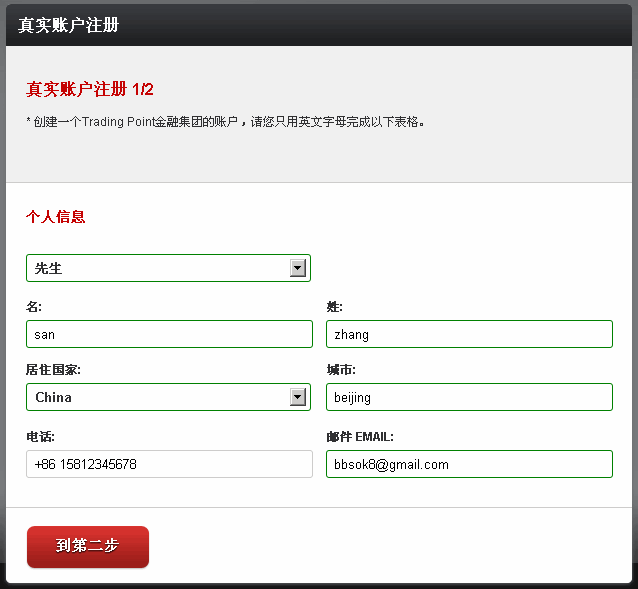The height and width of the screenshot is (589, 638).
Task: Select the city field containing beijing
Action: tap(469, 397)
